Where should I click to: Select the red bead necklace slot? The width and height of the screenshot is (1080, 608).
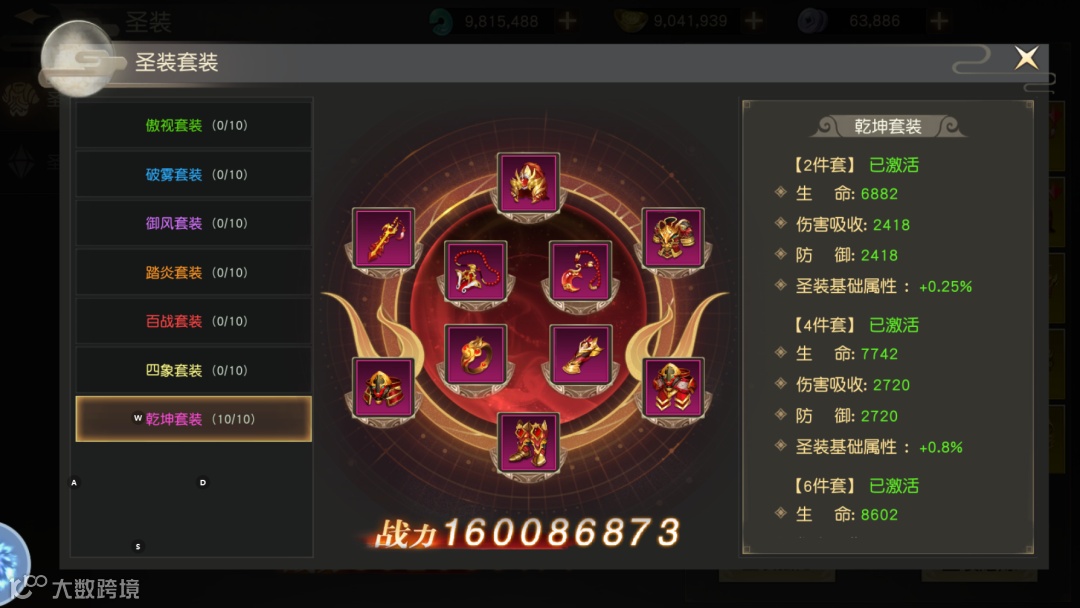[476, 271]
